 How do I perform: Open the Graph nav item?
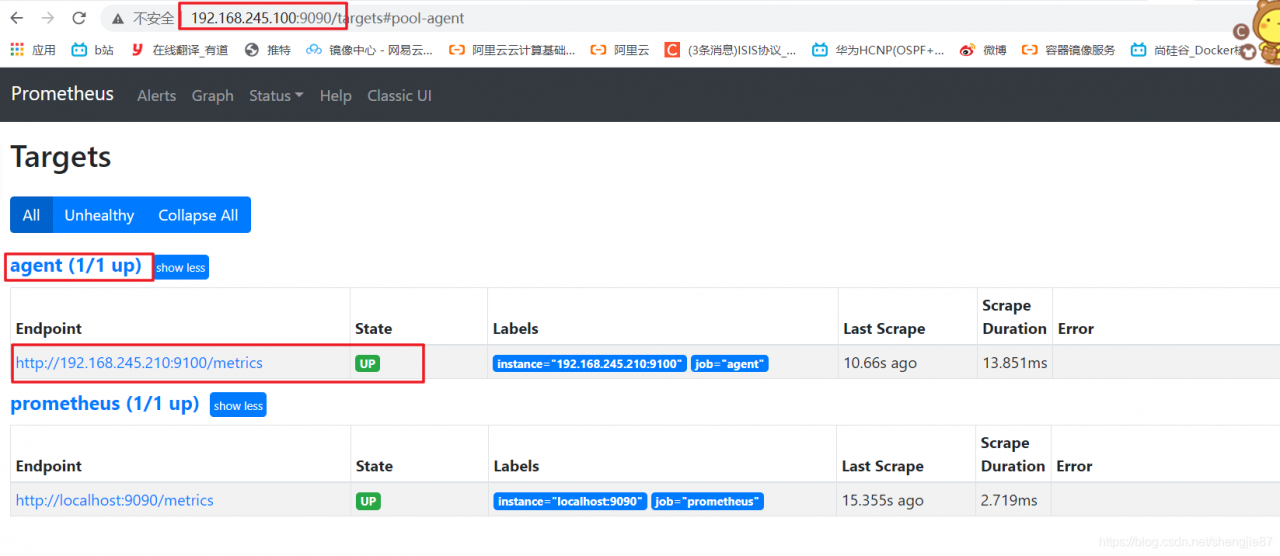(212, 95)
